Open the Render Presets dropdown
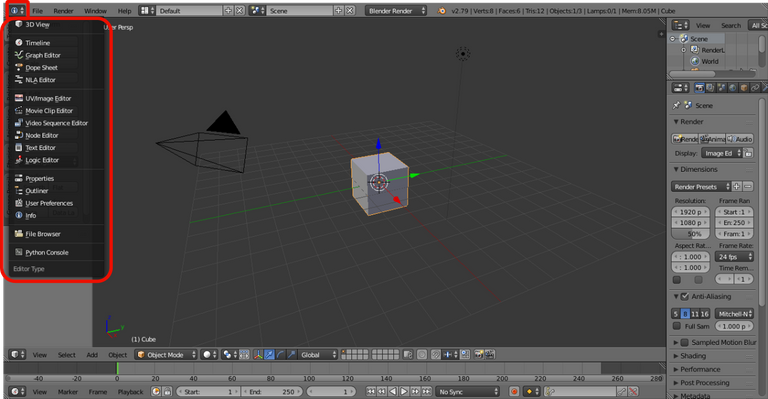768x399 pixels. (701, 187)
